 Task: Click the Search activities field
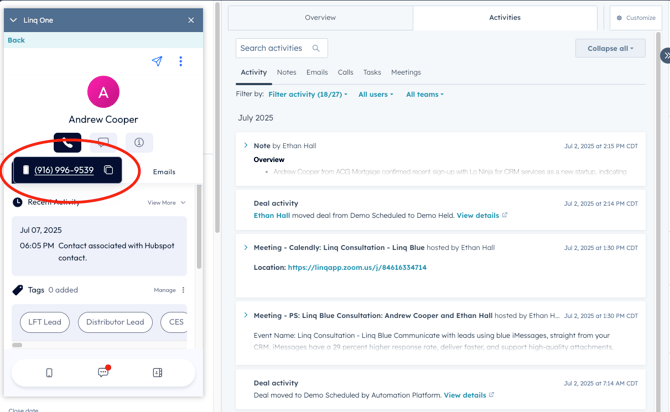click(x=274, y=48)
